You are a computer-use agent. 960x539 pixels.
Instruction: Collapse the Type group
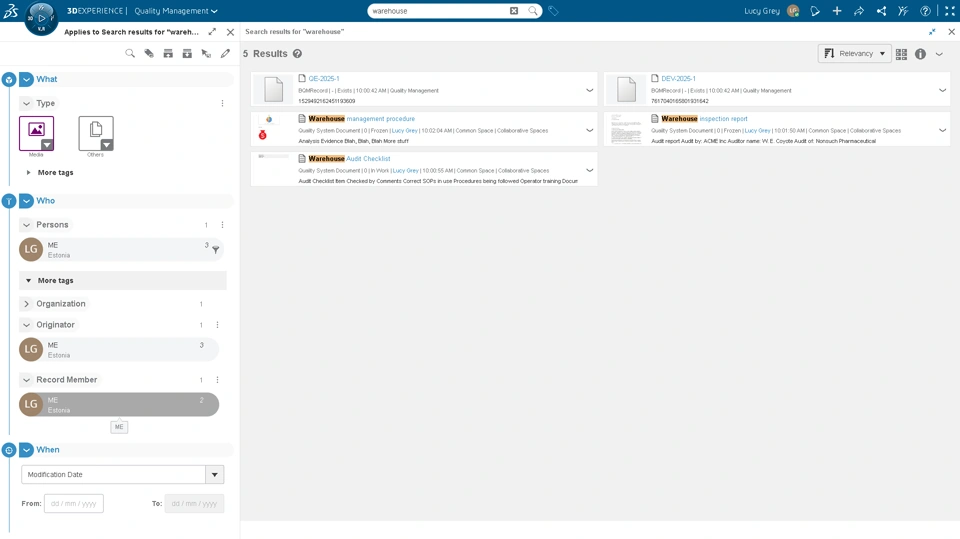click(26, 104)
